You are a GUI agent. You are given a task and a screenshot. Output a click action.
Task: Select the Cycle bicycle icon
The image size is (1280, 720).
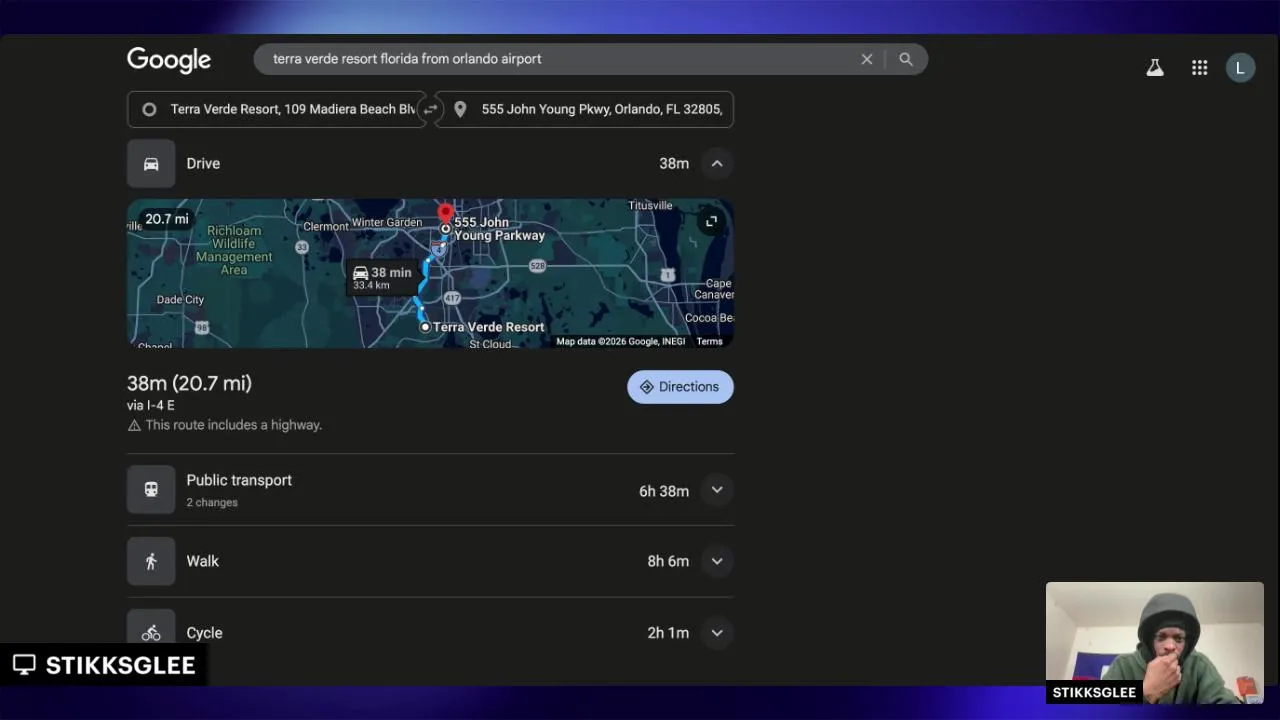pos(151,630)
